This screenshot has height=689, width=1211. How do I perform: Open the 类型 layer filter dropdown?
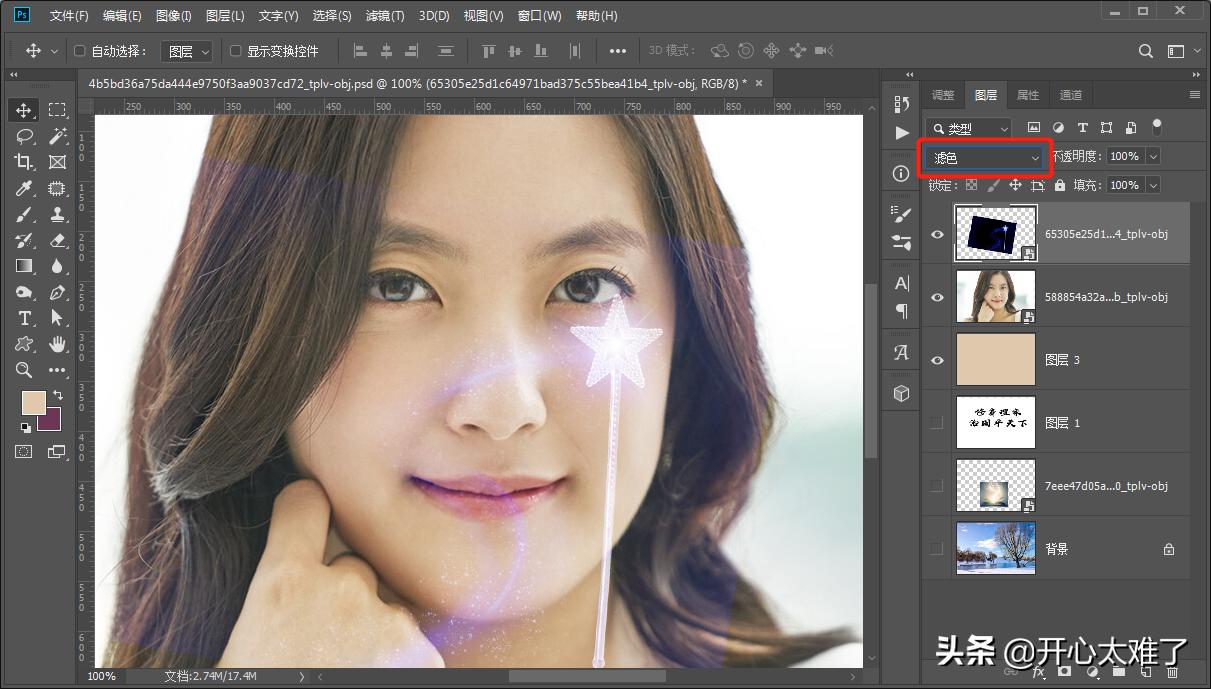click(x=968, y=129)
